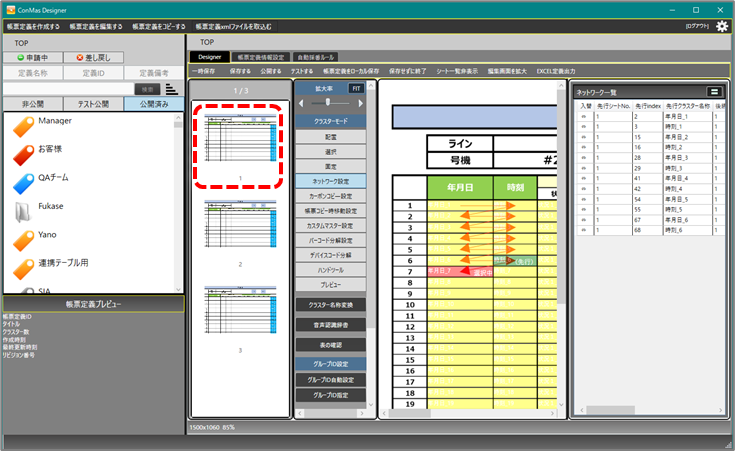Click the 一時保存 toolbar button
Image resolution: width=735 pixels, height=451 pixels.
tap(204, 72)
